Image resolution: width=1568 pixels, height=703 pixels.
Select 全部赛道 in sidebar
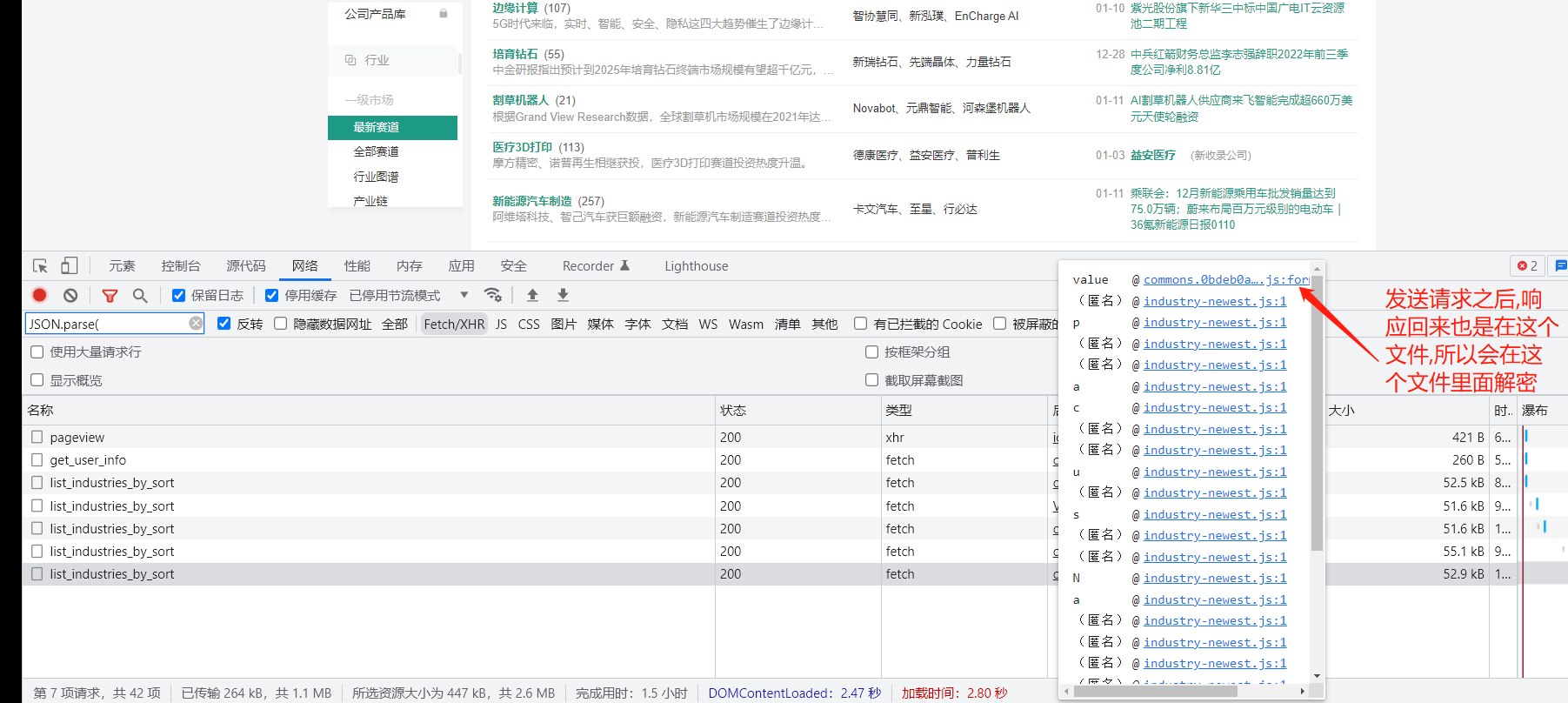coord(377,151)
